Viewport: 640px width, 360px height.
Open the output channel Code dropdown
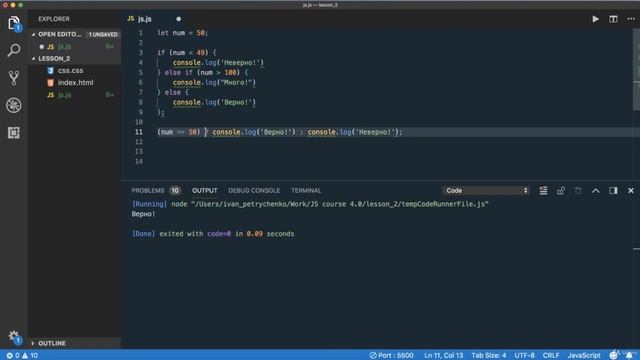tap(486, 191)
